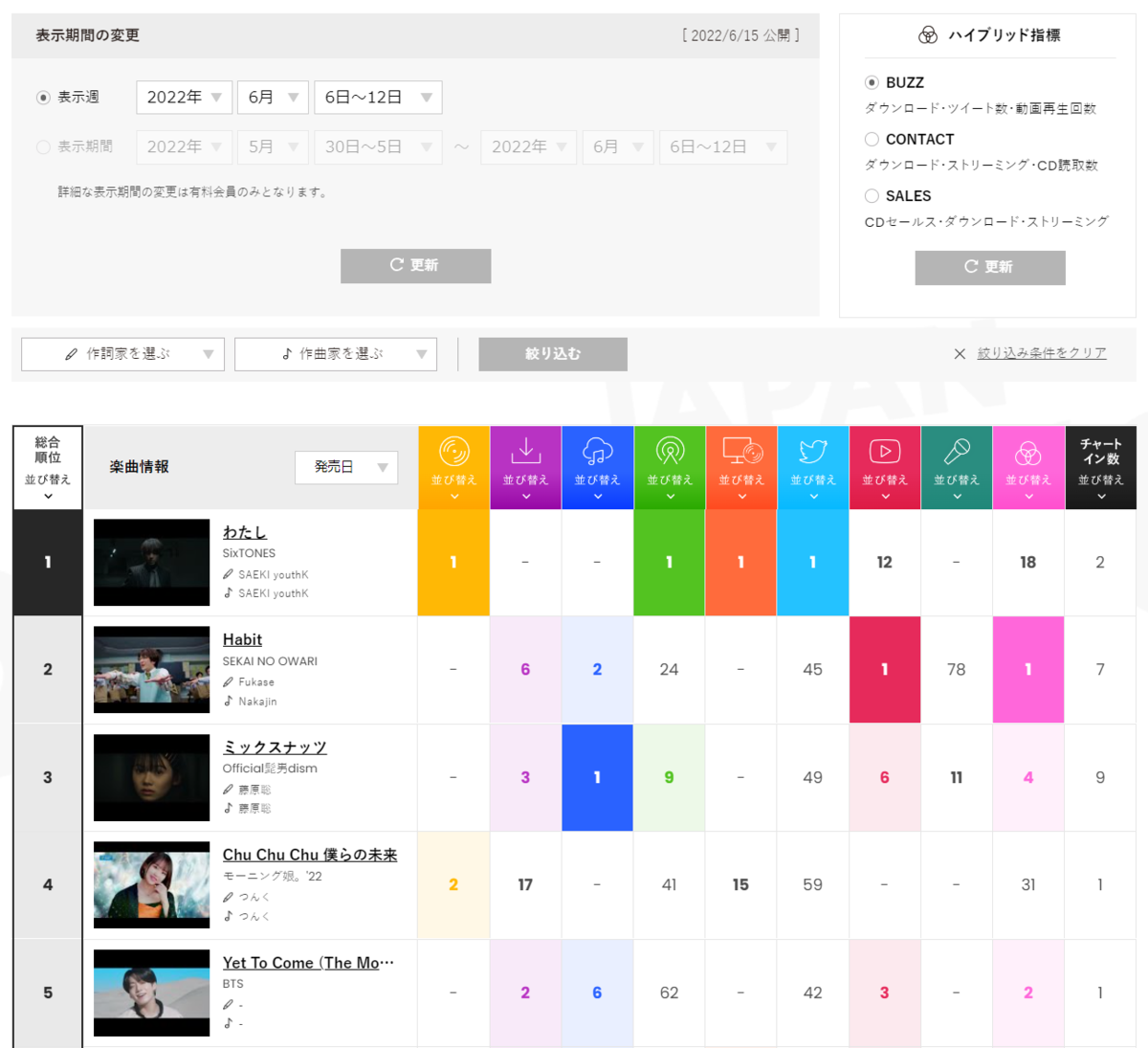Sort by download arrow icon column

pyautogui.click(x=525, y=467)
